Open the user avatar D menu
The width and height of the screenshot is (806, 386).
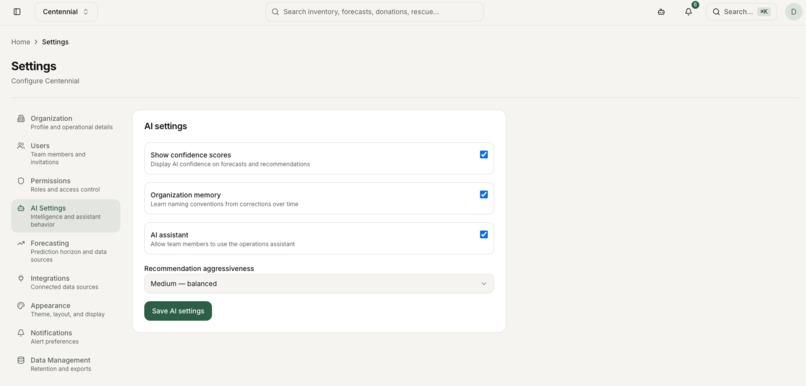pos(793,11)
